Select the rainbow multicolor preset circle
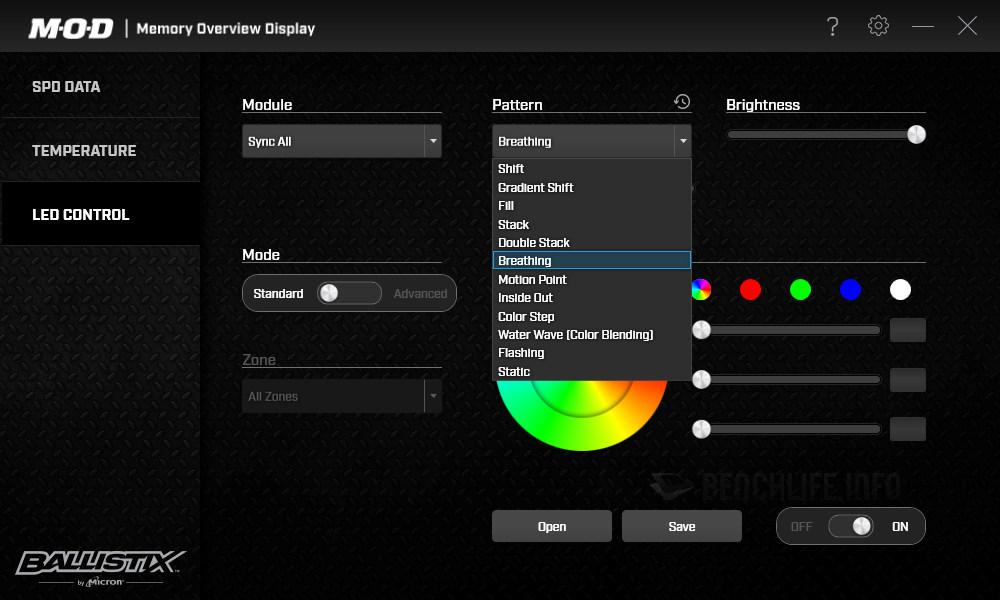The width and height of the screenshot is (1000, 600). coord(701,290)
